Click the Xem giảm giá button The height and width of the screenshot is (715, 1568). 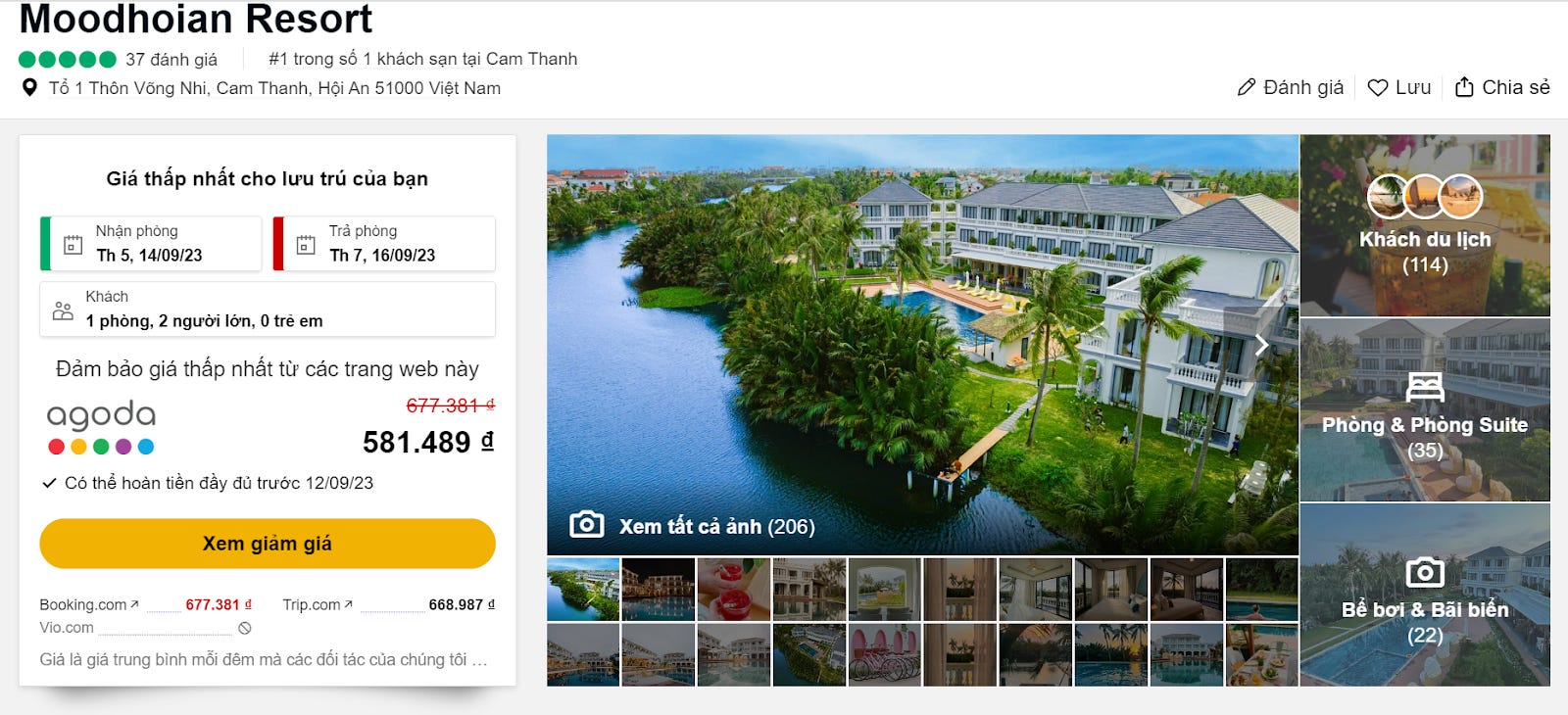(268, 544)
